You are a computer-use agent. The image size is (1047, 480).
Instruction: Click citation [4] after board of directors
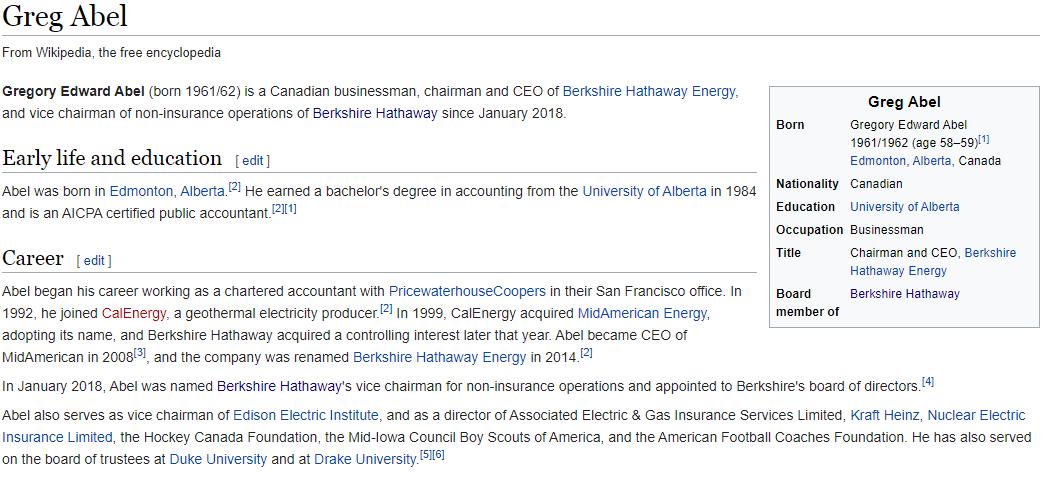click(928, 382)
